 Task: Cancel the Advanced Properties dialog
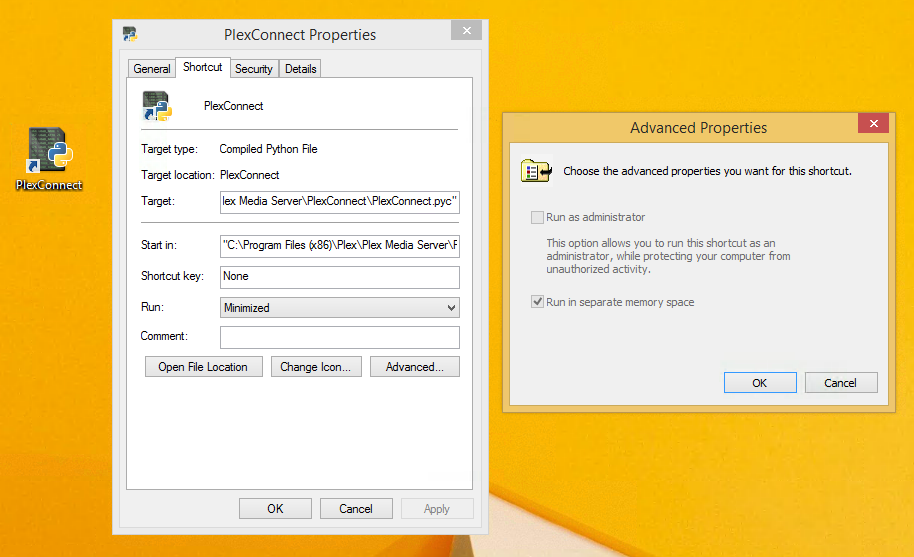pyautogui.click(x=841, y=383)
